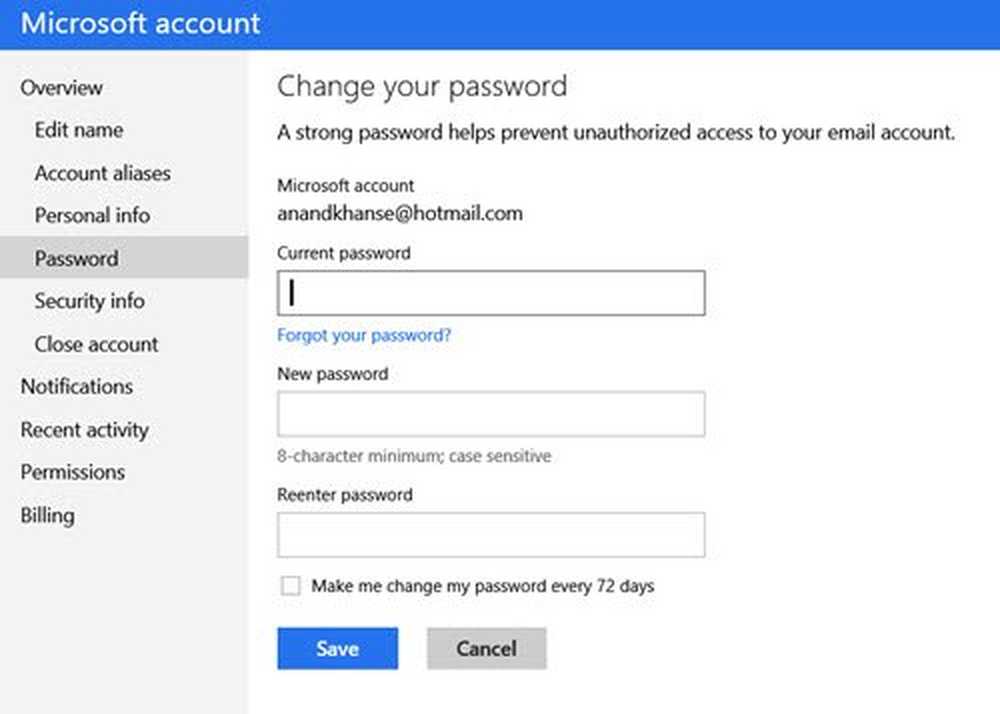Focus the Reenter password field

(x=490, y=535)
